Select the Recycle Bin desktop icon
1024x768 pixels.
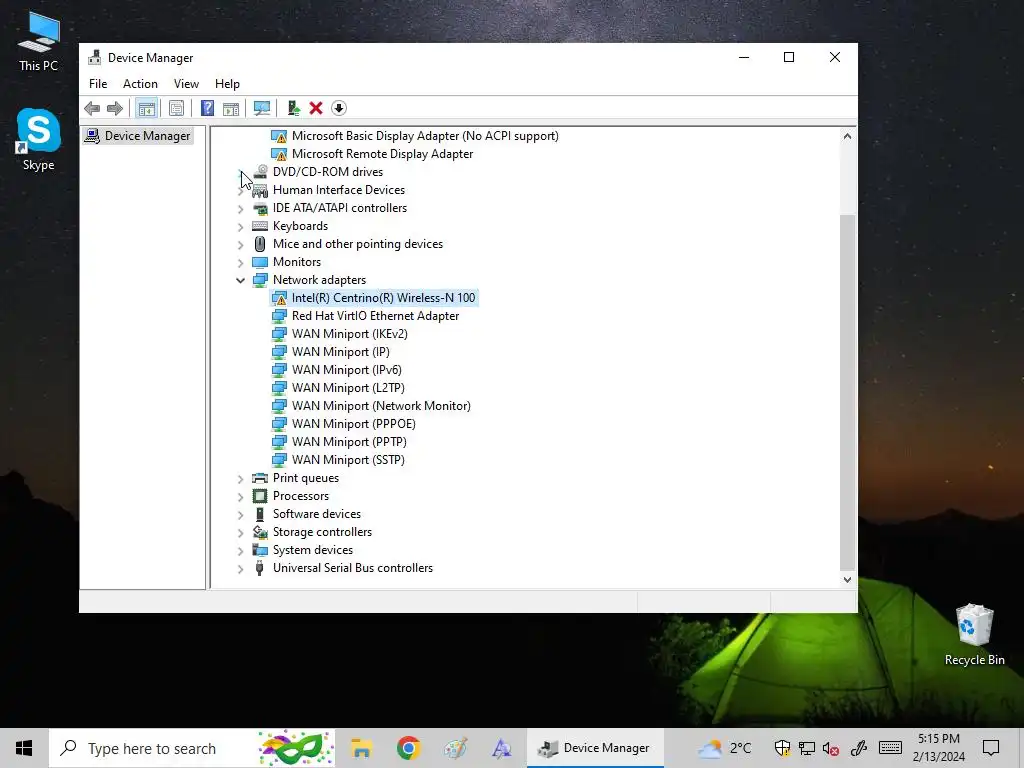(974, 625)
